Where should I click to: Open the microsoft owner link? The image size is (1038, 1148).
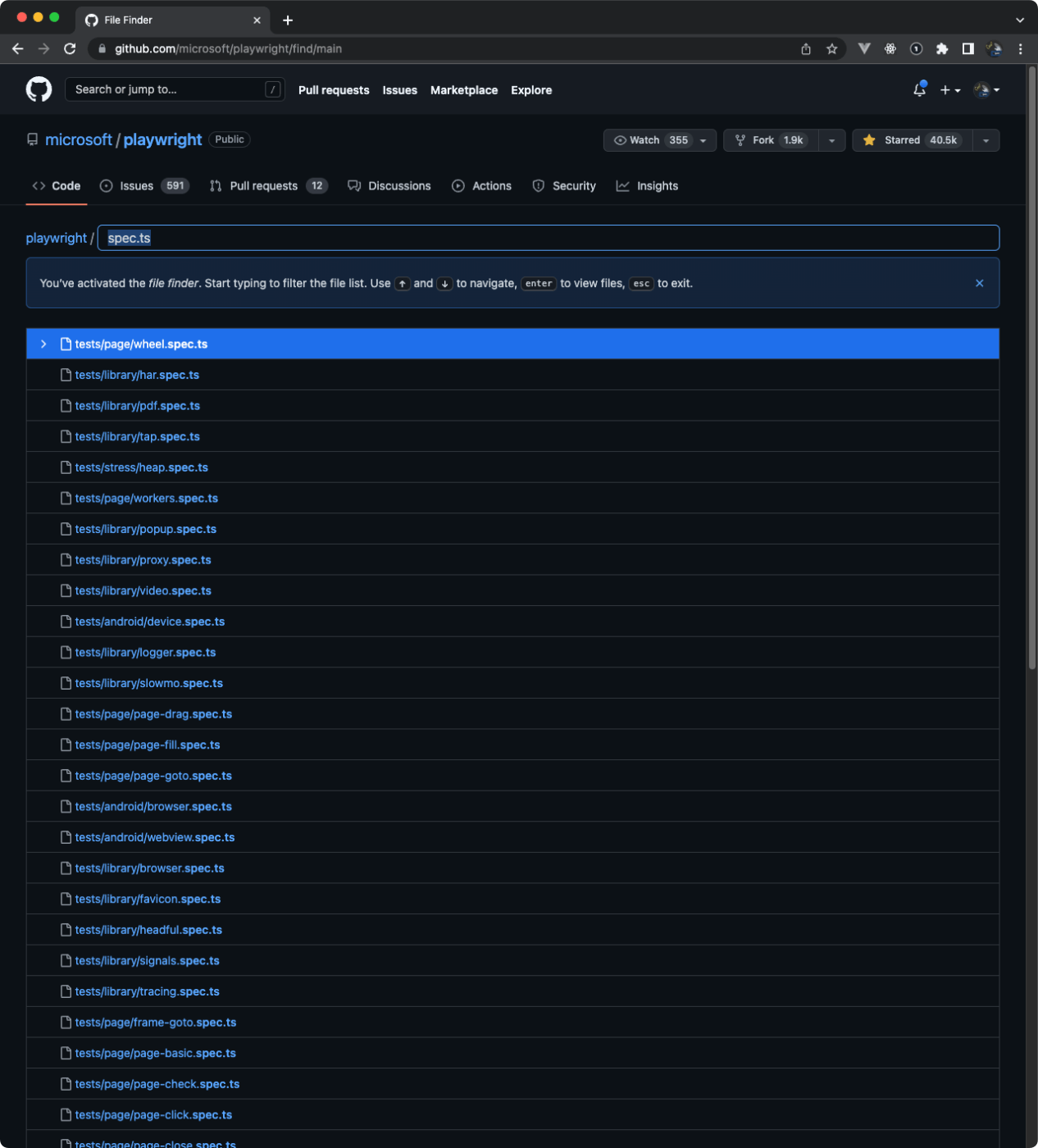pyautogui.click(x=79, y=139)
